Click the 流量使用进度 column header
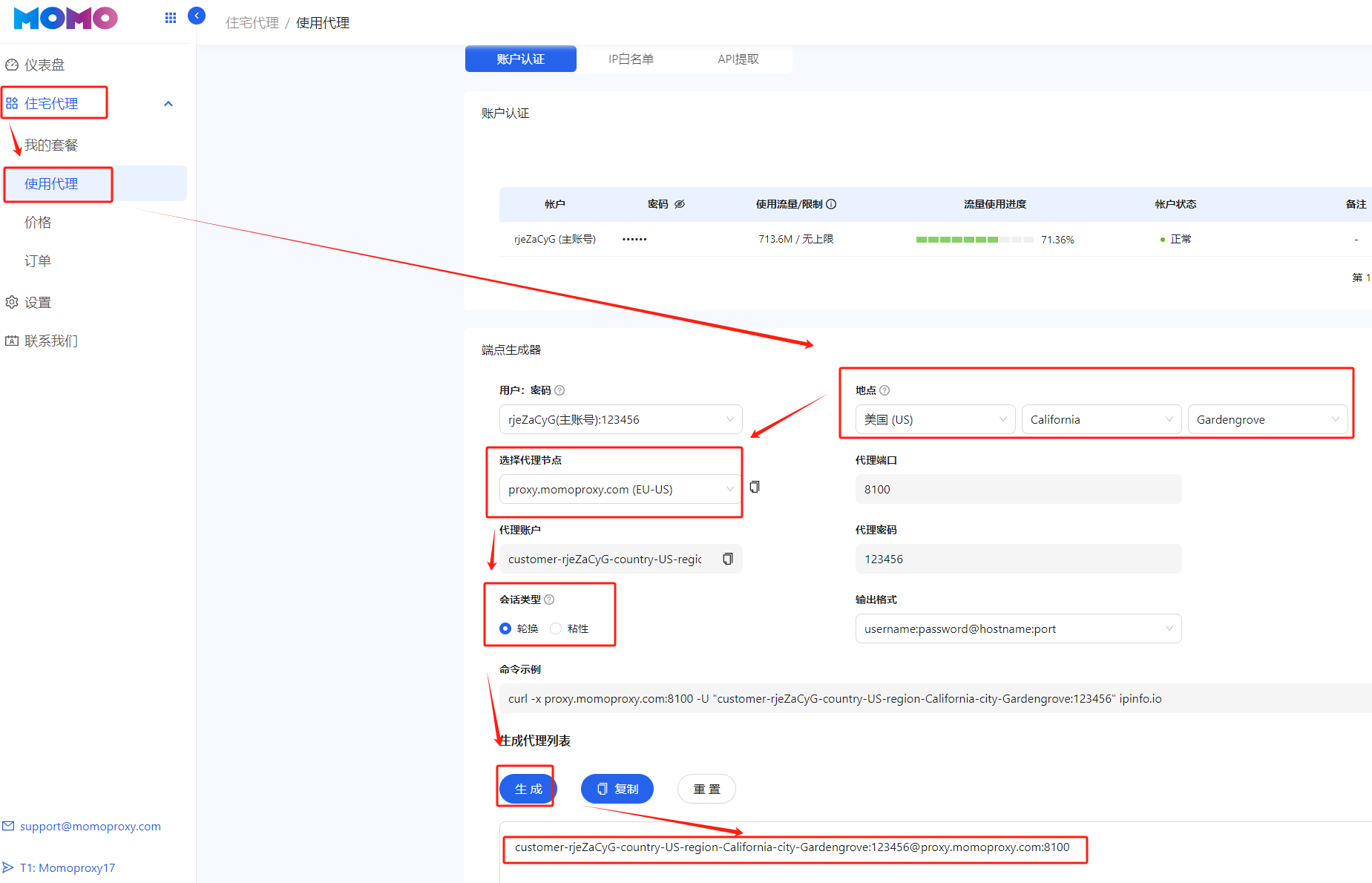Viewport: 1372px width, 883px height. (995, 204)
